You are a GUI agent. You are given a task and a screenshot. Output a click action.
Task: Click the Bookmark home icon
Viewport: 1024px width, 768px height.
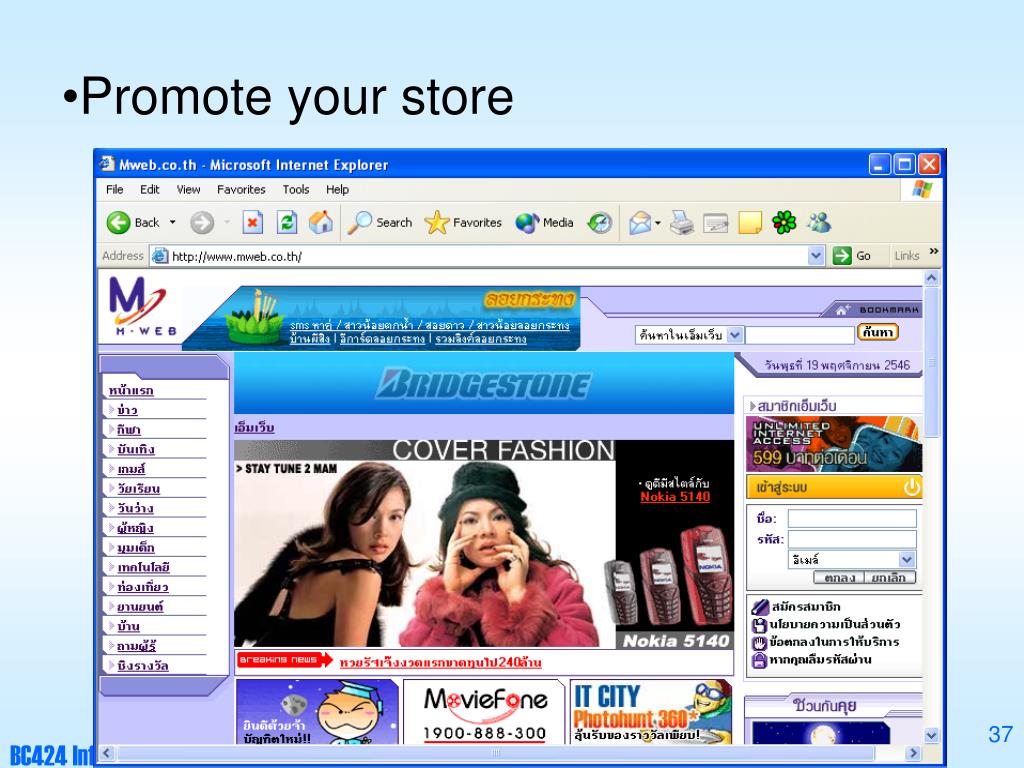click(x=842, y=310)
